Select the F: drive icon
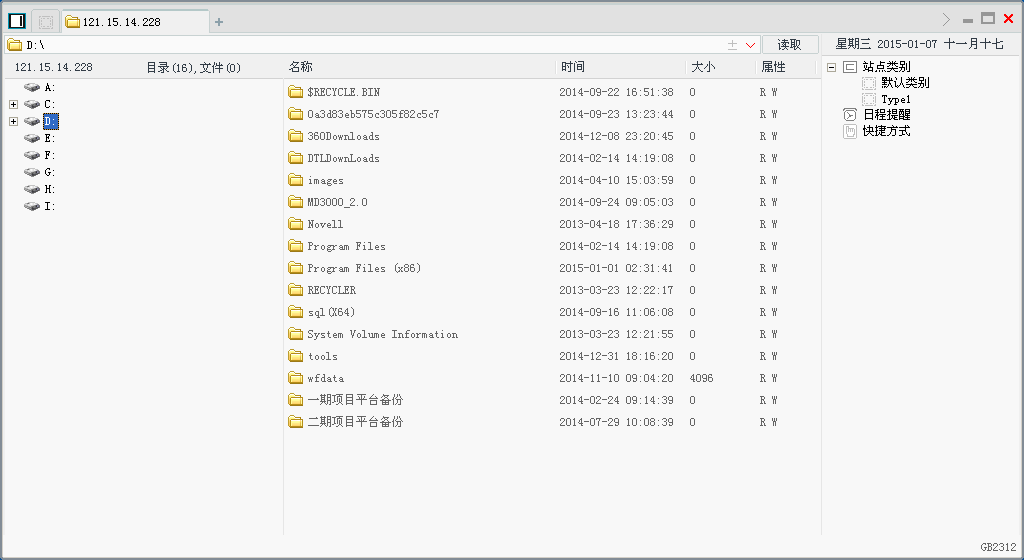This screenshot has height=560, width=1024. tap(31, 155)
